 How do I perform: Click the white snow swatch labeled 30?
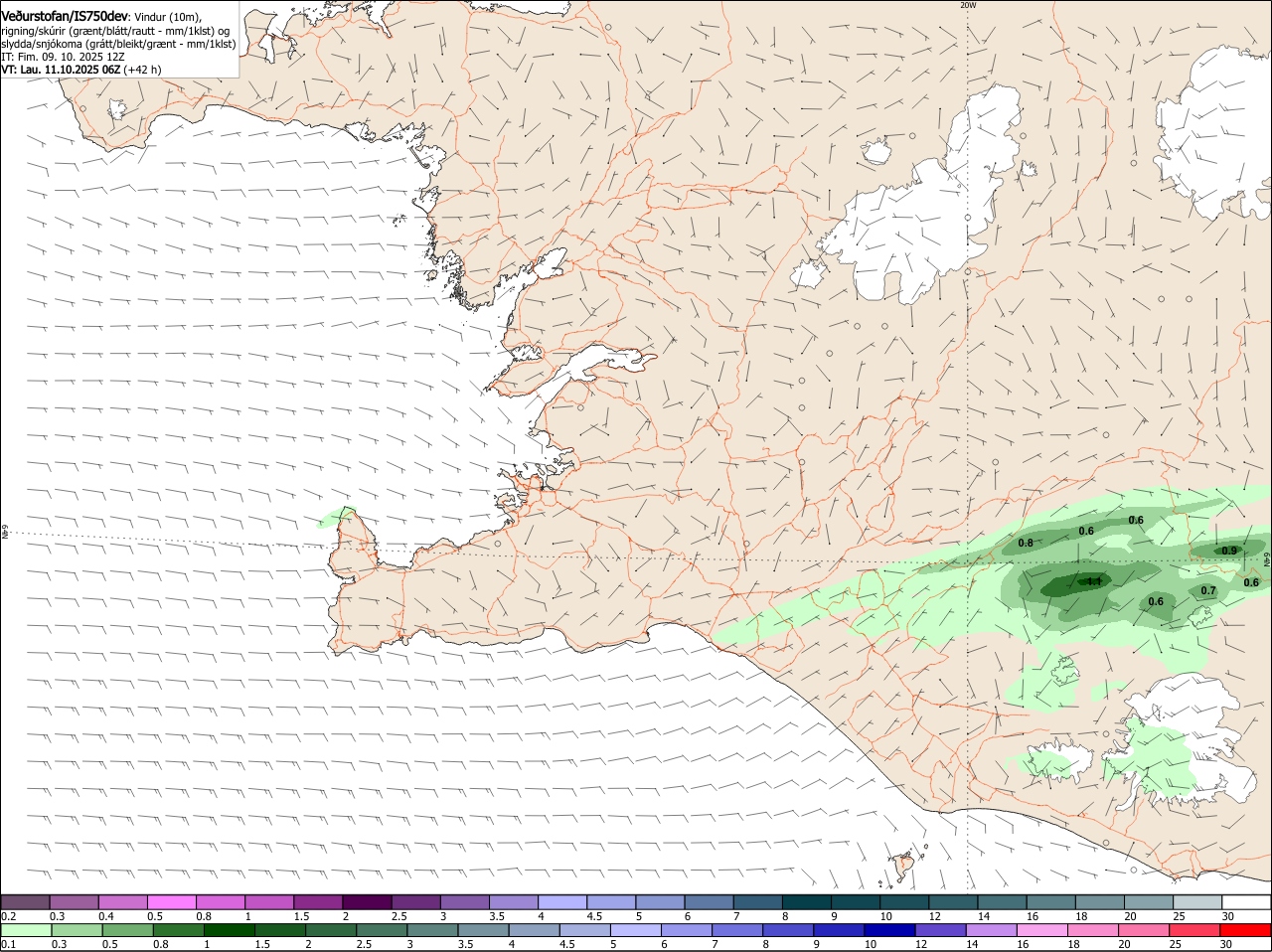(1246, 901)
